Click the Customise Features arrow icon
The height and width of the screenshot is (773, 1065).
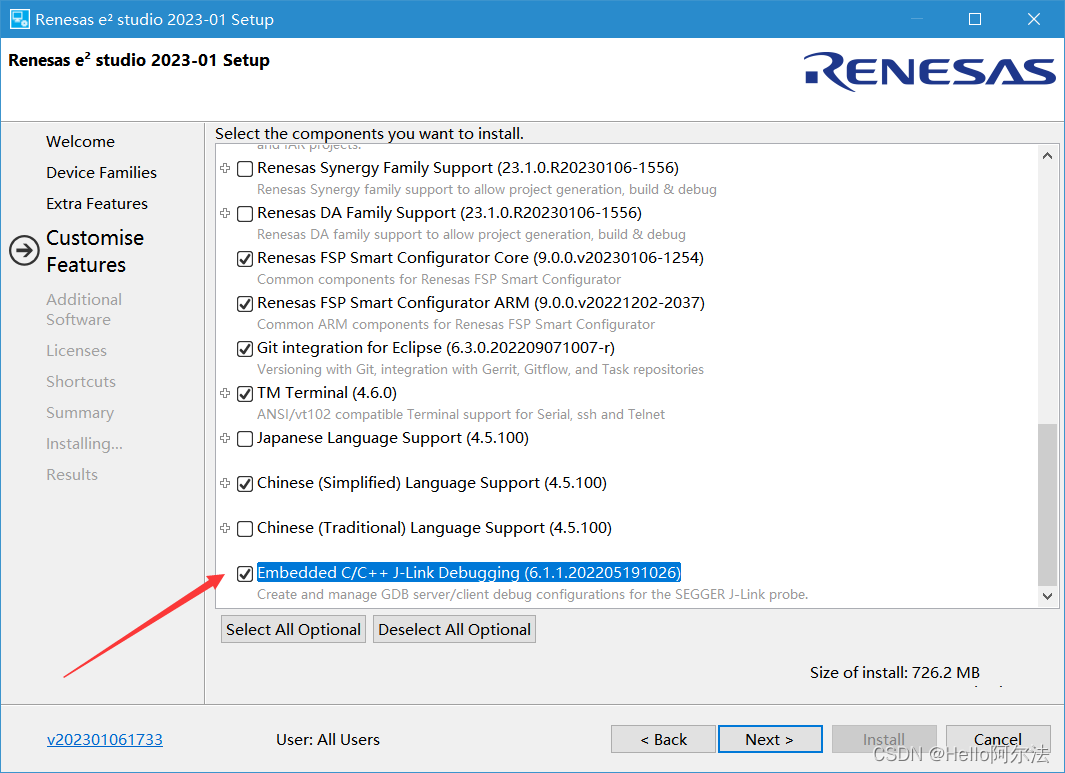[x=24, y=251]
